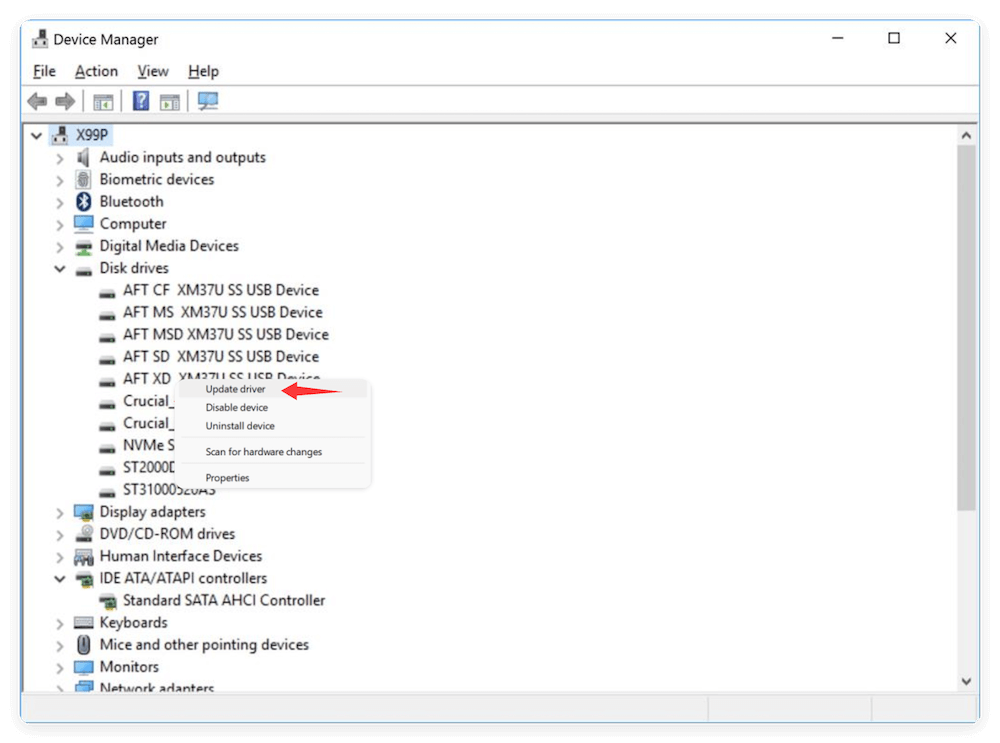Click Disable device in the context menu
Viewport: 1000px width, 743px height.
pos(236,407)
